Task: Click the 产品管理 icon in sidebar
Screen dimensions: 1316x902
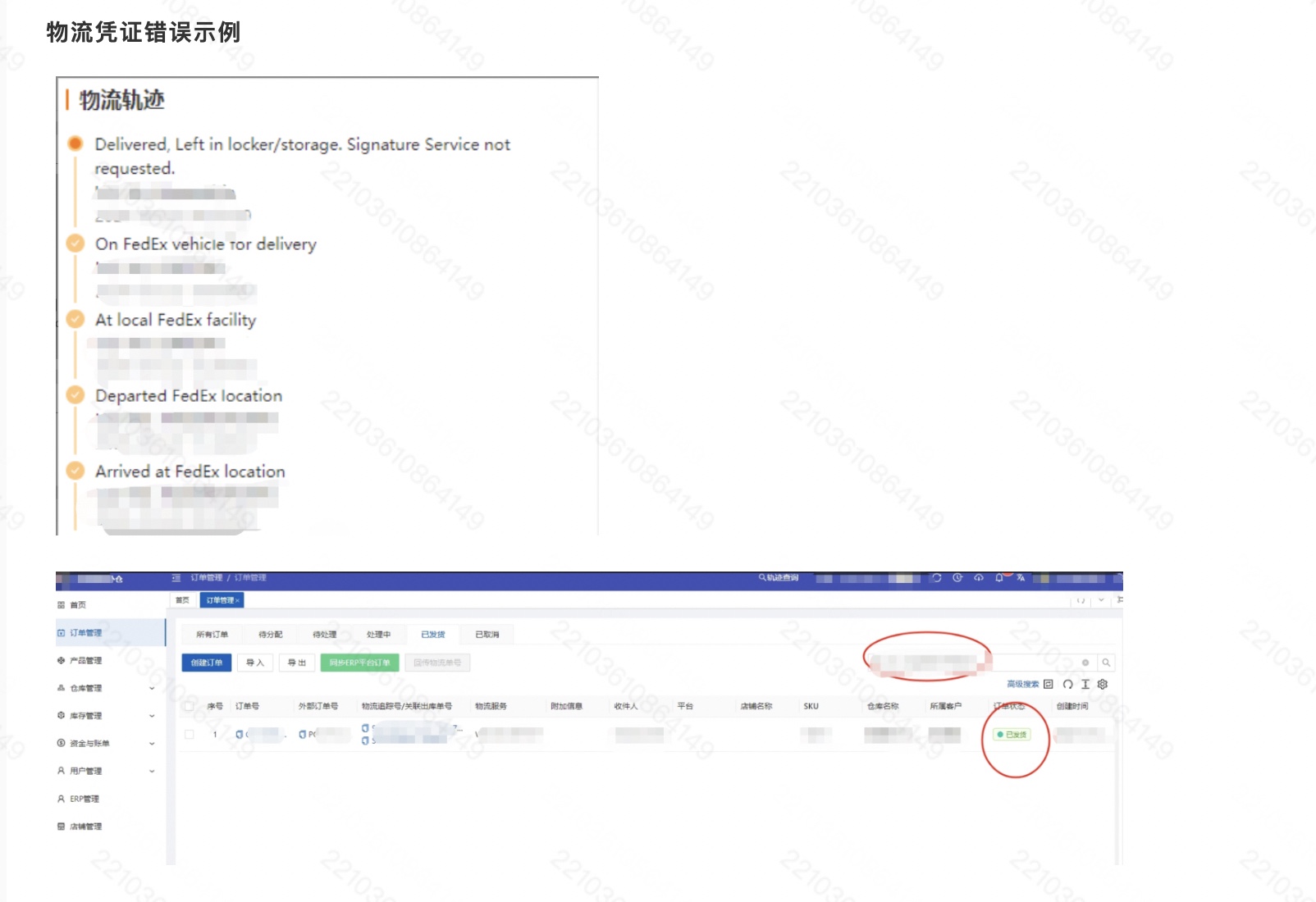Action: tap(61, 660)
